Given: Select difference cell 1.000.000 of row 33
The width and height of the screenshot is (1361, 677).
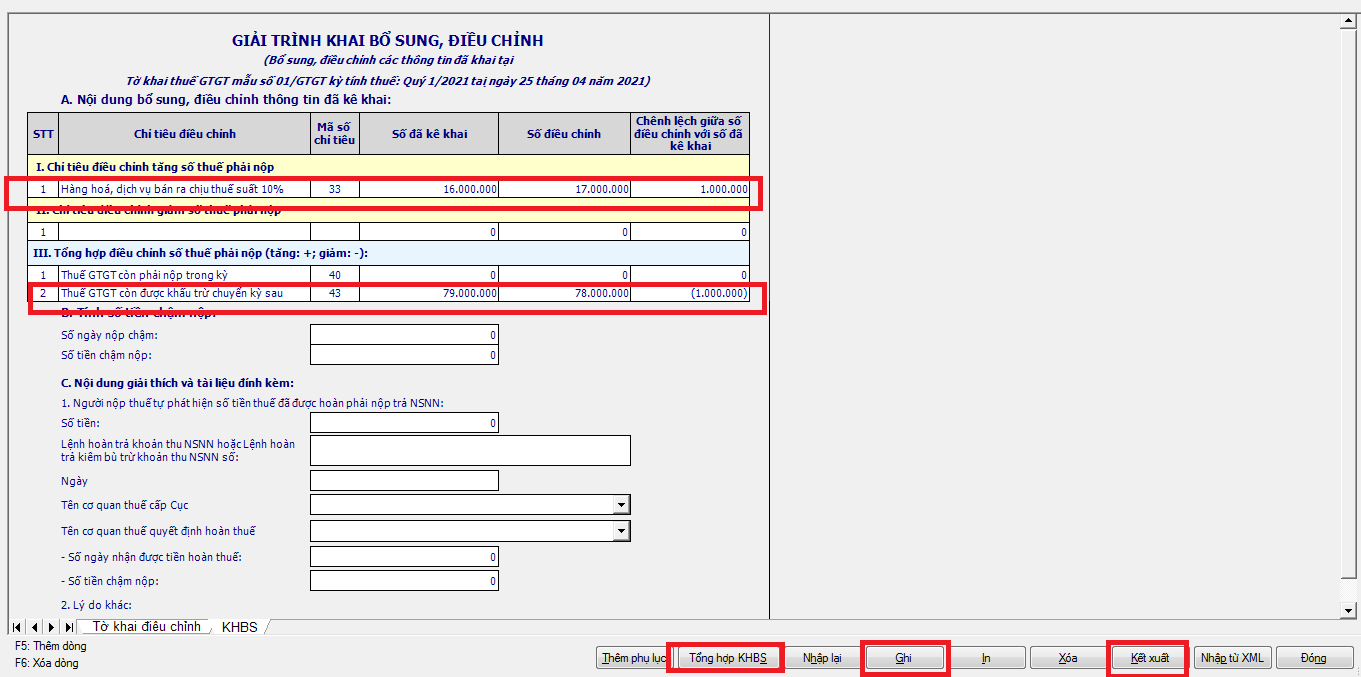Looking at the screenshot, I should (690, 189).
